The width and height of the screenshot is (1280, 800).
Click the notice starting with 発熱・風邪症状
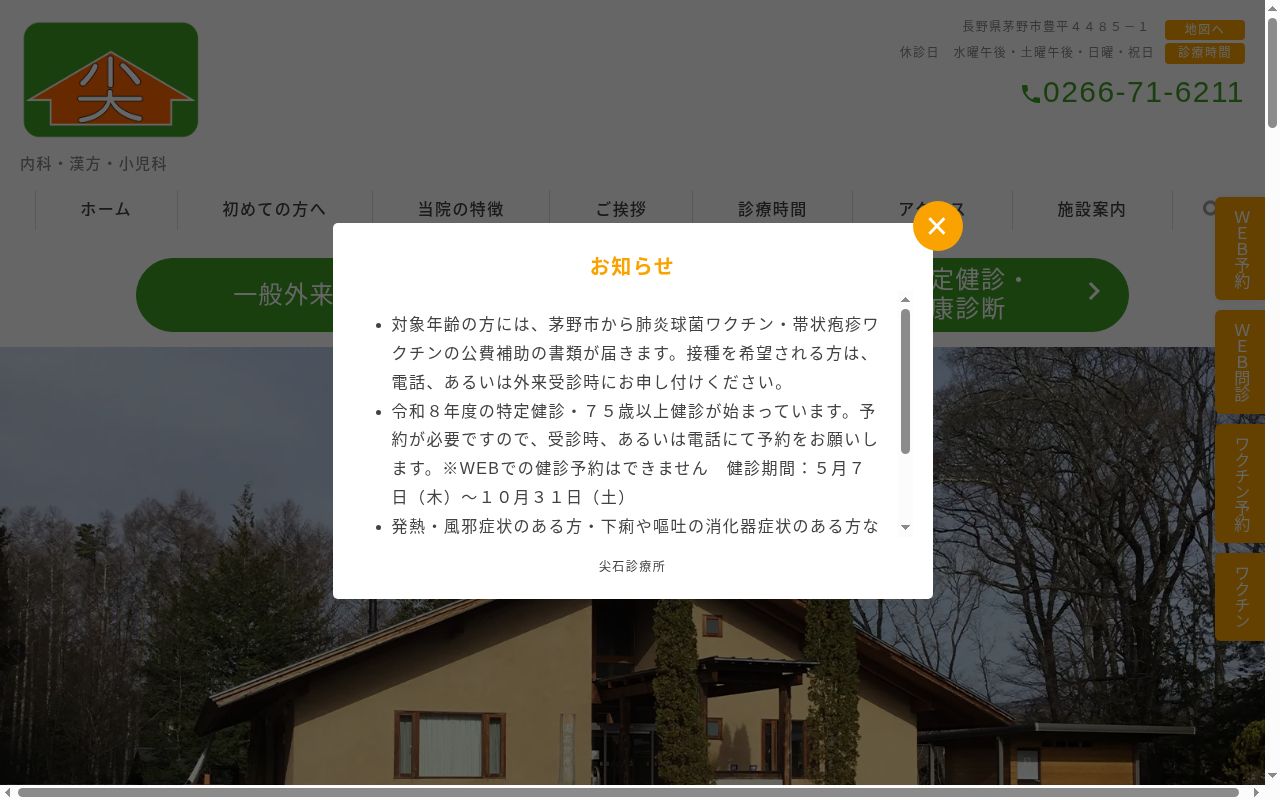[x=635, y=526]
